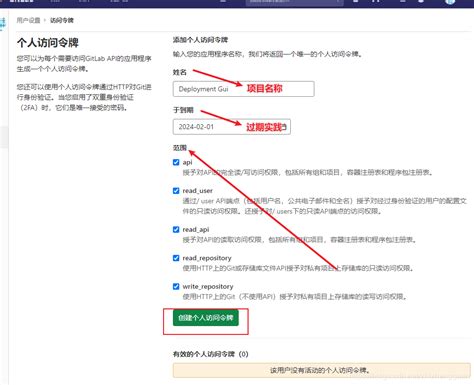474x385 pixels.
Task: Click the 'read_api' scope label text
Action: [196, 230]
